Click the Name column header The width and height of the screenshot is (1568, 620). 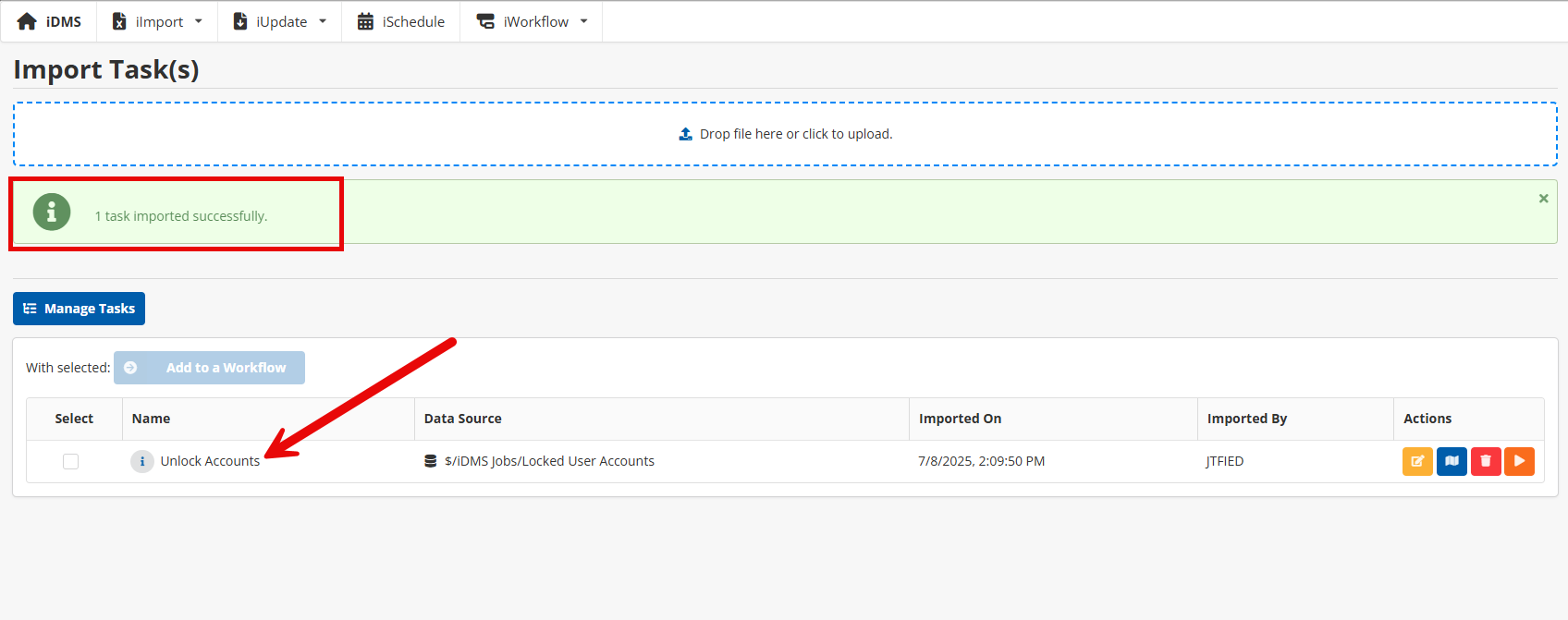[x=151, y=419]
